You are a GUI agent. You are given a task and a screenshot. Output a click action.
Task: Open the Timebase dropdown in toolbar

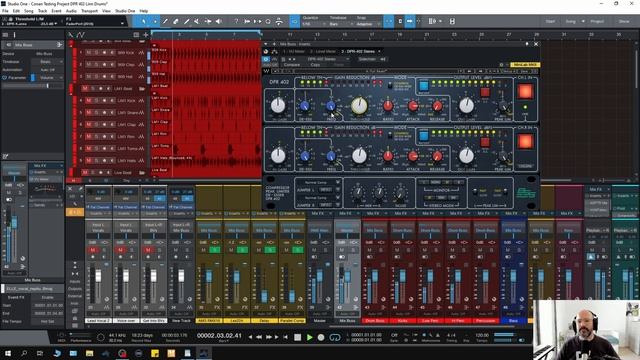point(340,24)
